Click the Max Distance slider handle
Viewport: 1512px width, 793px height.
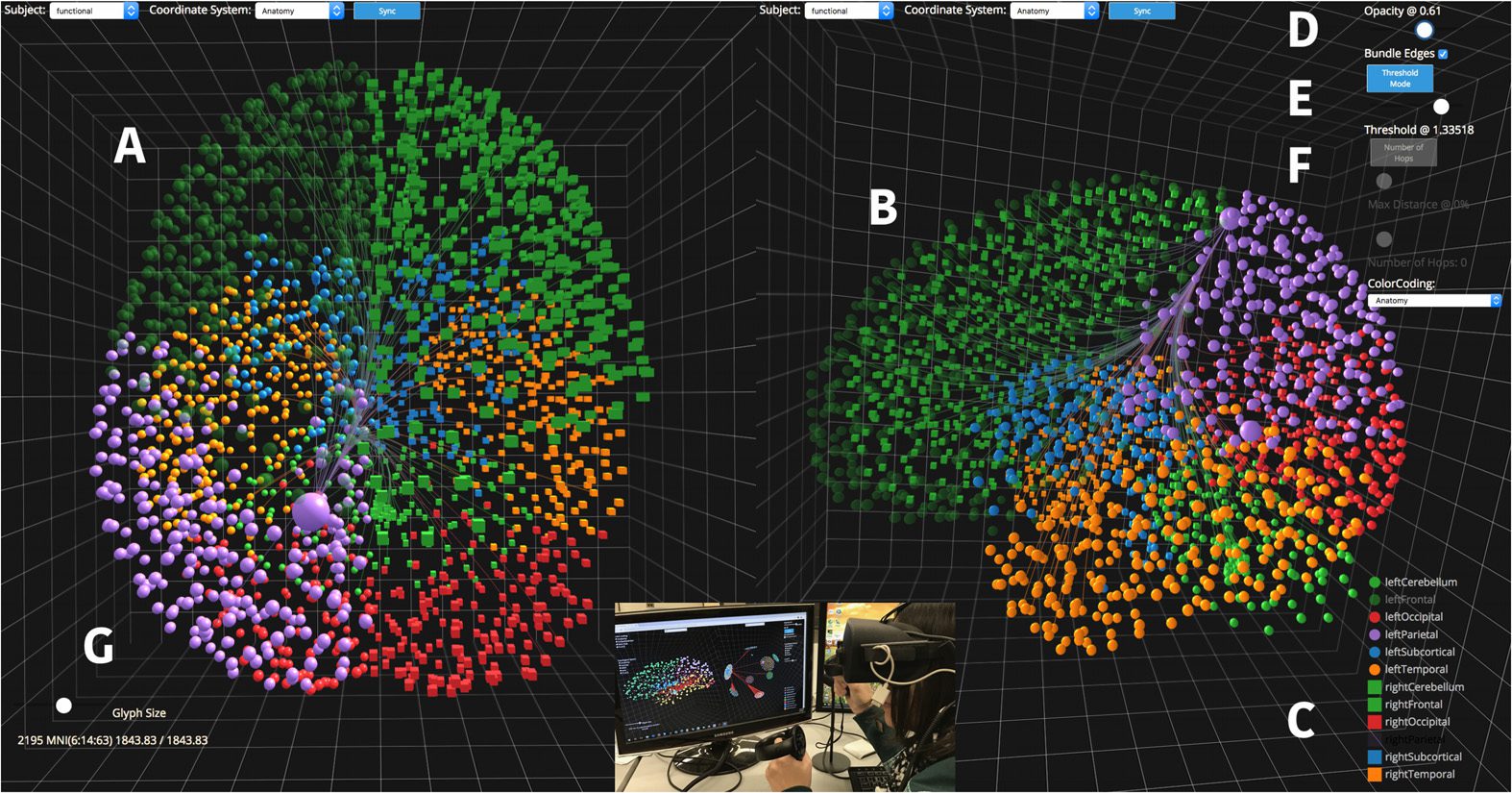tap(1384, 181)
